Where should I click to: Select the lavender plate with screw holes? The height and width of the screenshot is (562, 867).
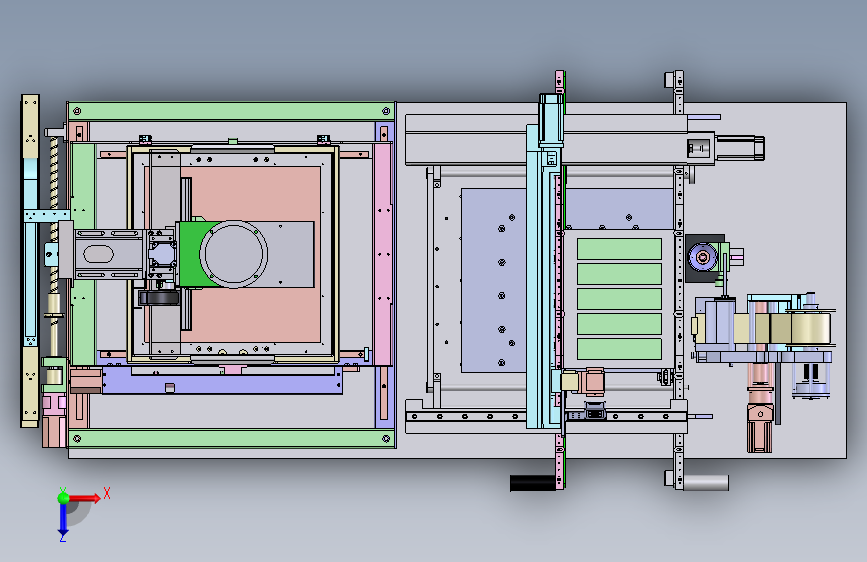pyautogui.click(x=494, y=280)
